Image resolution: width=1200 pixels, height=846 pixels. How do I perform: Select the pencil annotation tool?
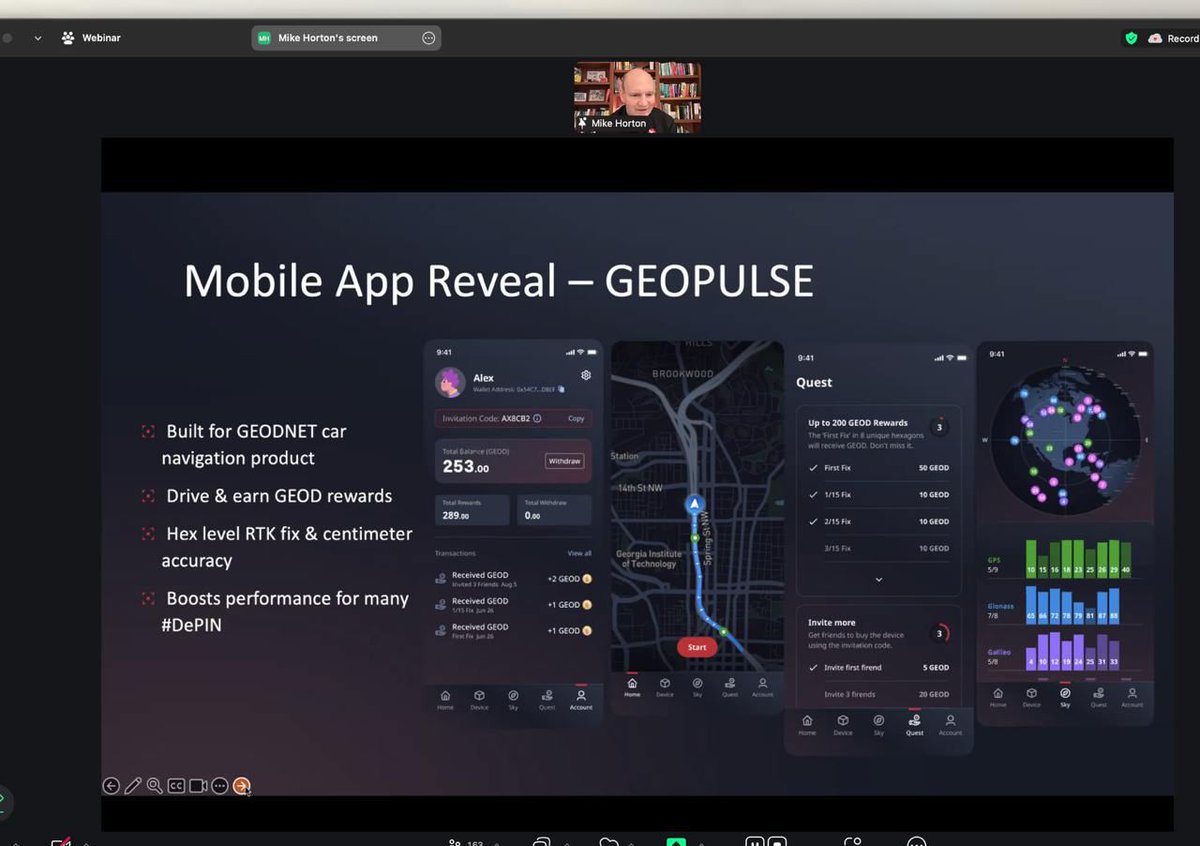click(x=133, y=785)
